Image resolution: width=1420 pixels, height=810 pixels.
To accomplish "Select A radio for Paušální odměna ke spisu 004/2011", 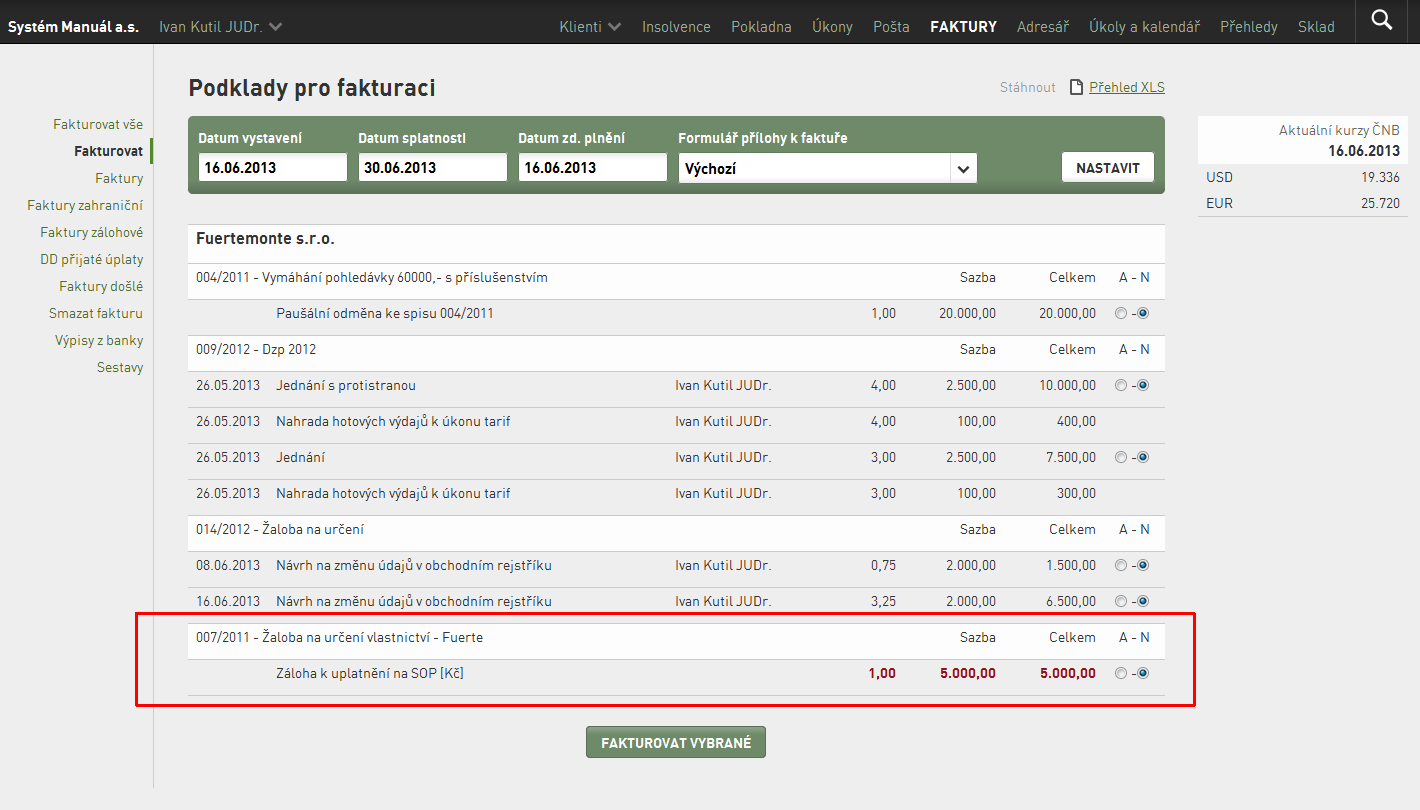I will [1120, 313].
